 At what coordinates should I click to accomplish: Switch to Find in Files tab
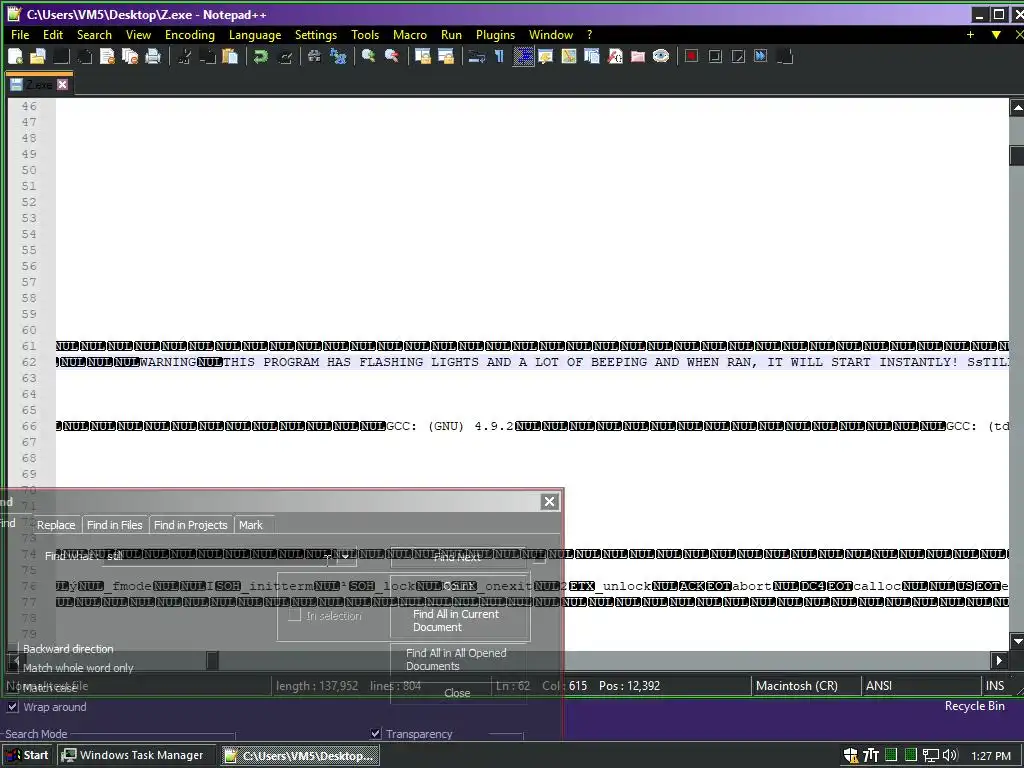pos(114,525)
